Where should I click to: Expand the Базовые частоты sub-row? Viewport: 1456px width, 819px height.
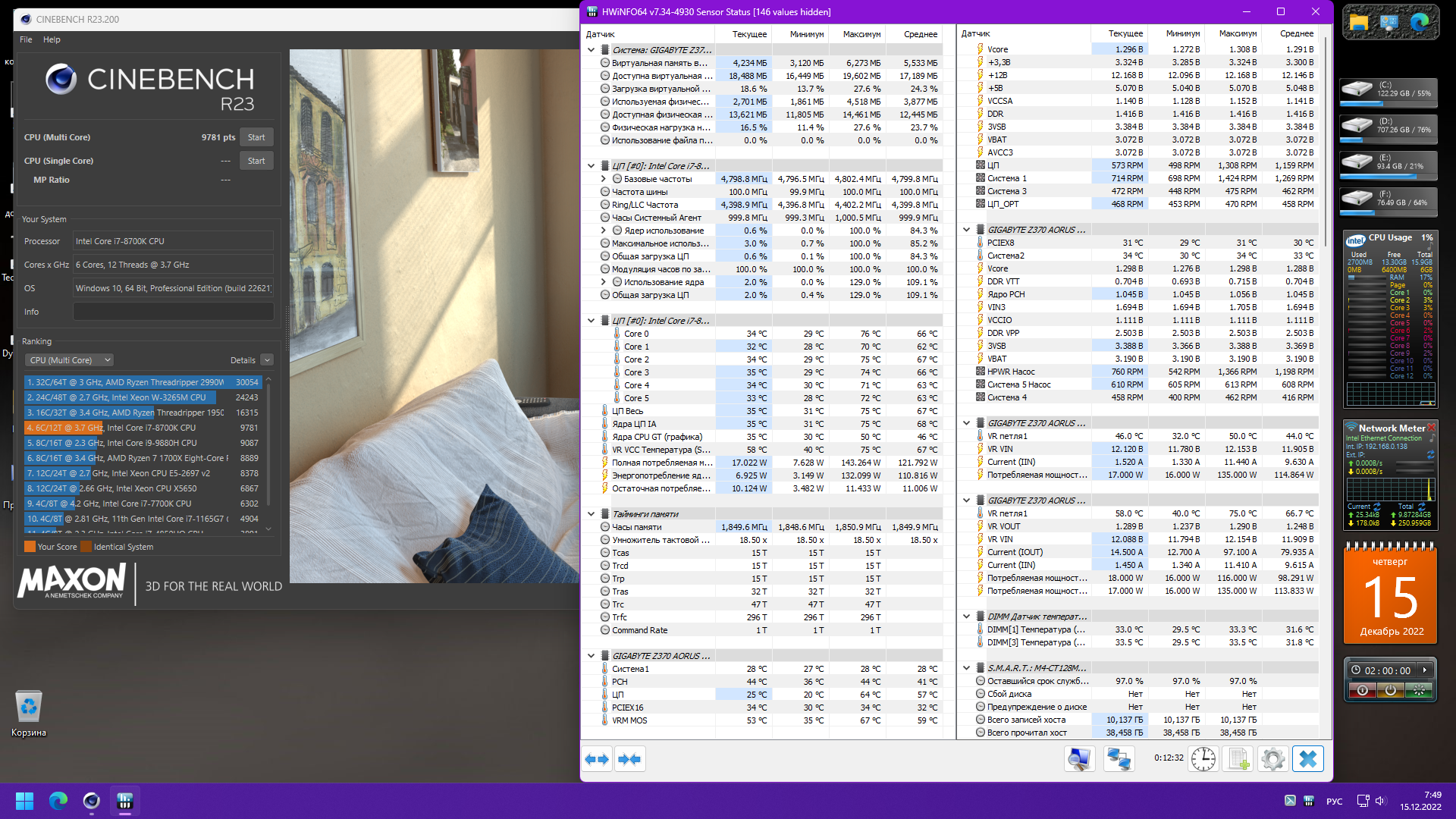(x=604, y=179)
